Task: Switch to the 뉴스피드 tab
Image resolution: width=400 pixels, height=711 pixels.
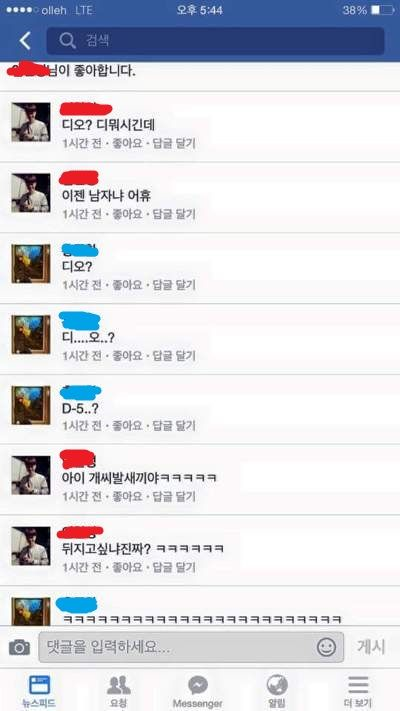Action: (39, 692)
